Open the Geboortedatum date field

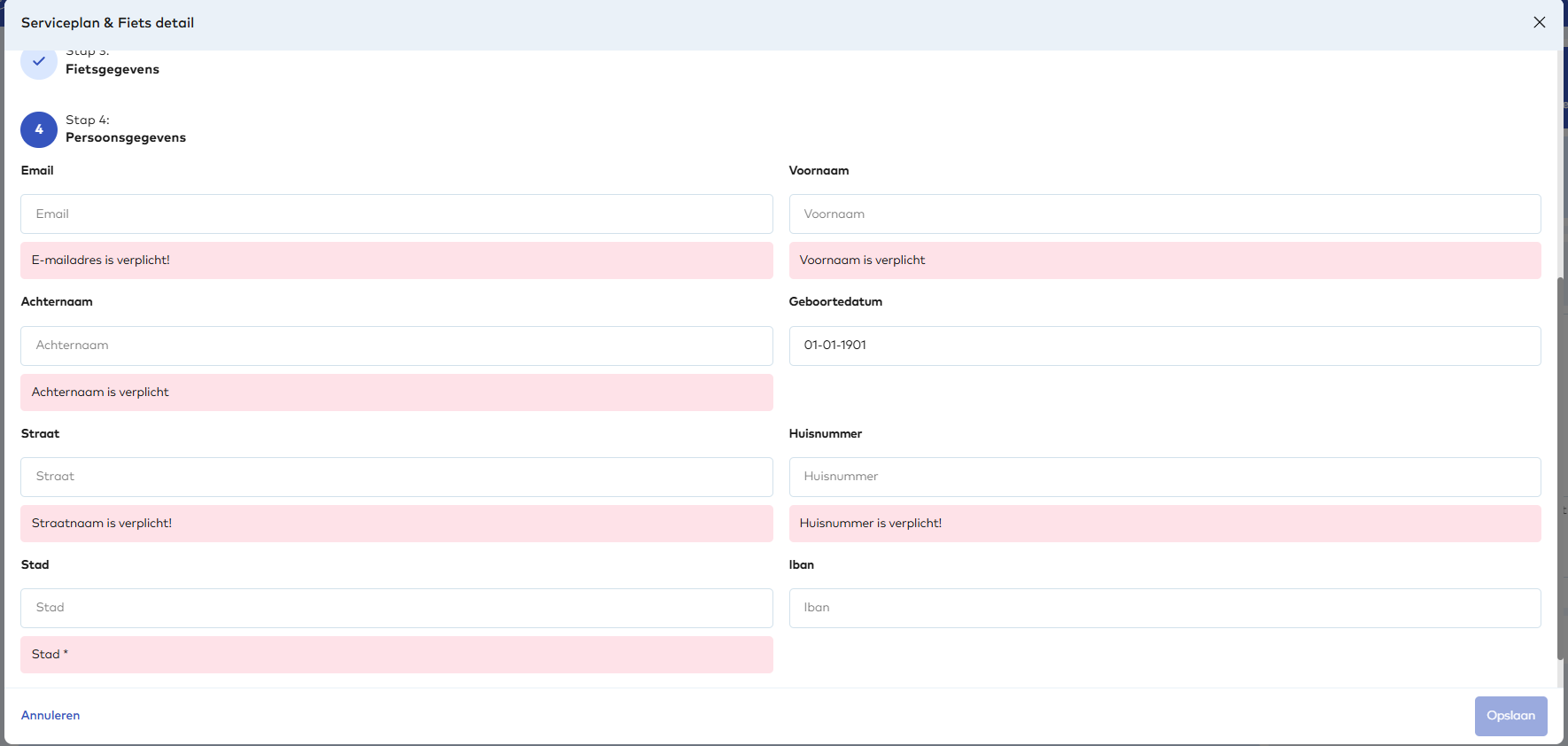1165,346
